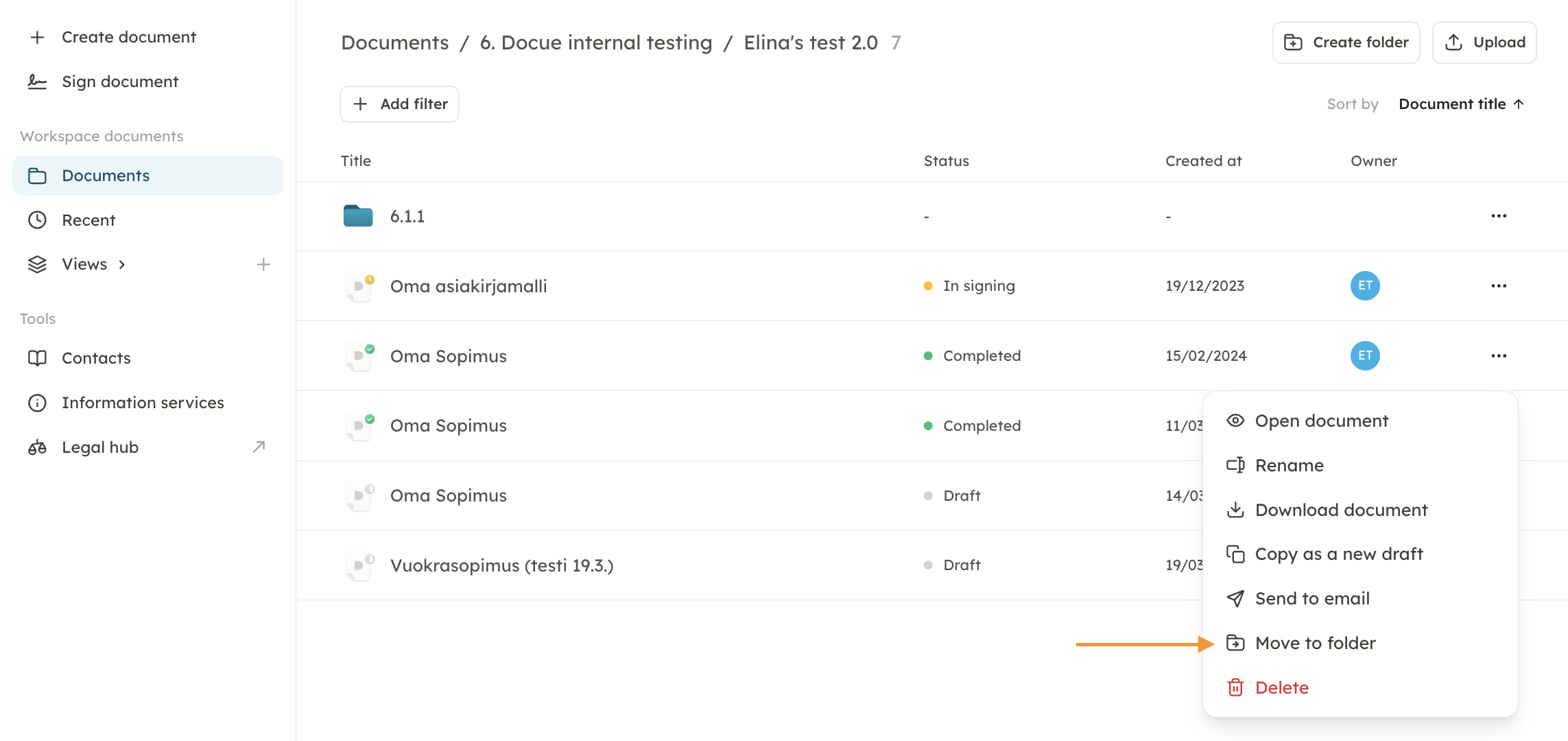Open the Legal hub scales icon
This screenshot has width=1568, height=741.
(37, 447)
